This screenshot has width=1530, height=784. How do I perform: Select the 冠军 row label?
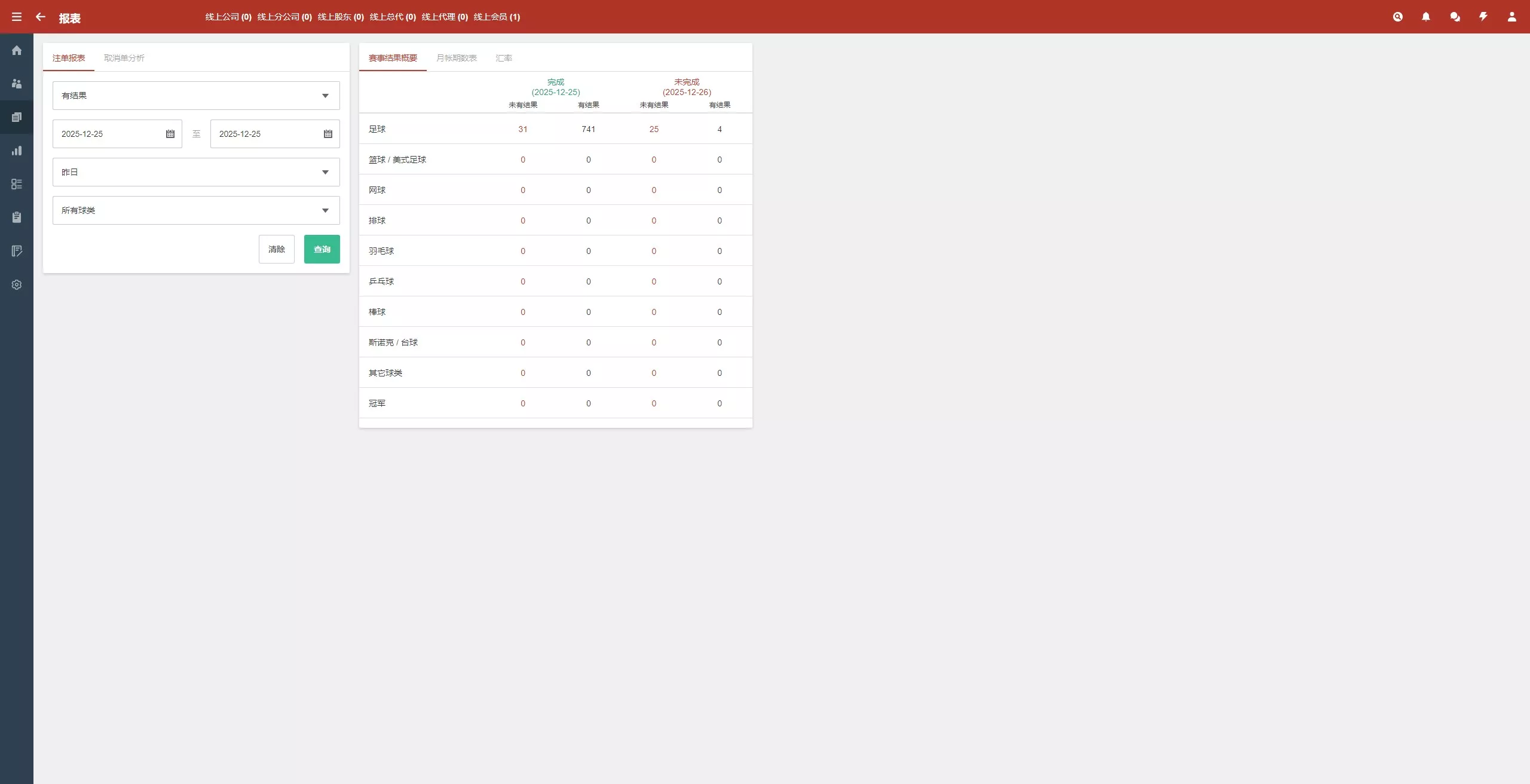coord(377,403)
